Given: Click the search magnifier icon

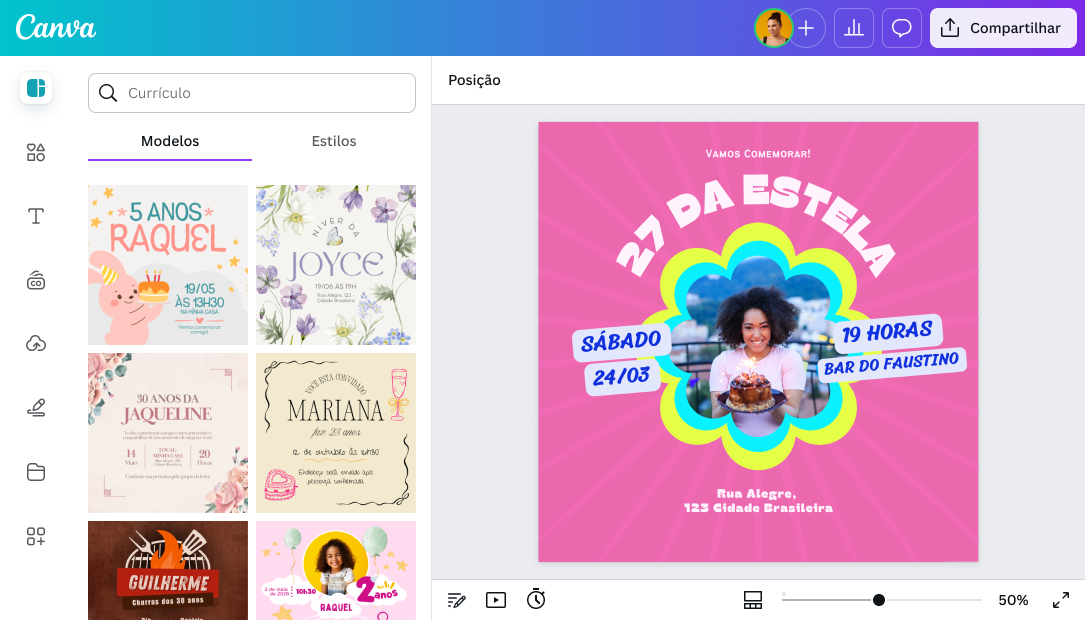Looking at the screenshot, I should pyautogui.click(x=108, y=93).
